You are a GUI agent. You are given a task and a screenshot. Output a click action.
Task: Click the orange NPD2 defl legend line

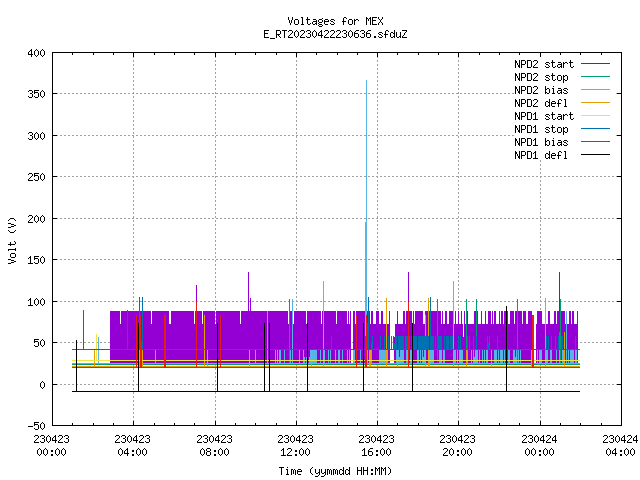point(595,103)
